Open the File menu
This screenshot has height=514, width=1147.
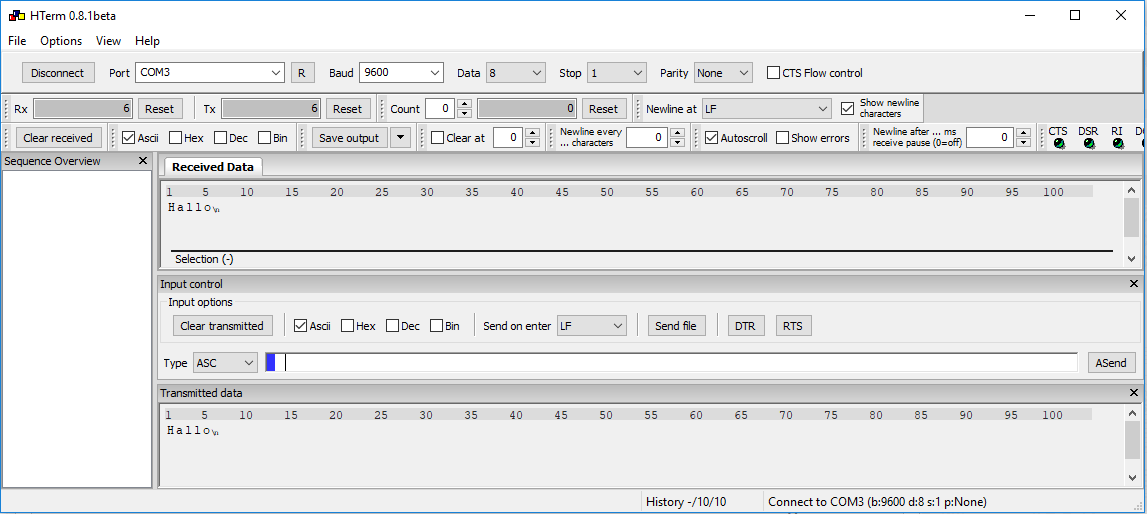pyautogui.click(x=17, y=41)
